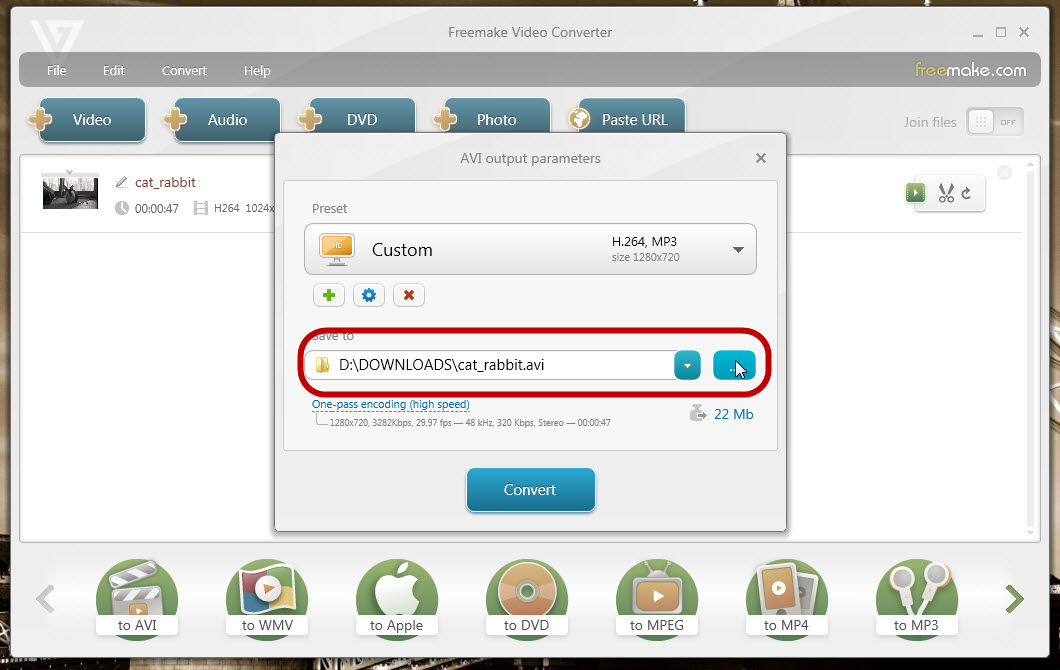Viewport: 1060px width, 670px height.
Task: Click One-pass encoding link
Action: [x=390, y=405]
